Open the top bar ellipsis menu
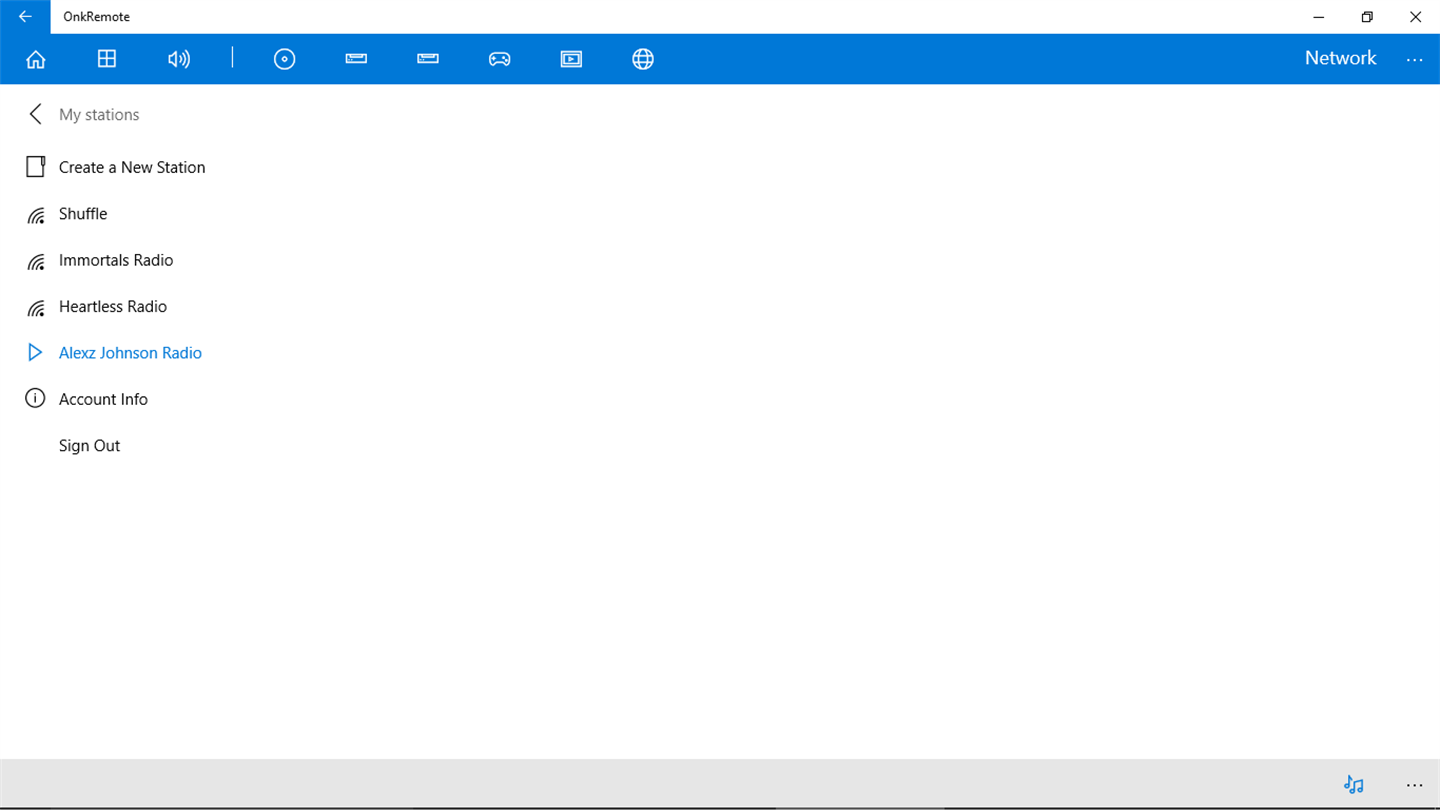This screenshot has height=810, width=1440. point(1414,60)
